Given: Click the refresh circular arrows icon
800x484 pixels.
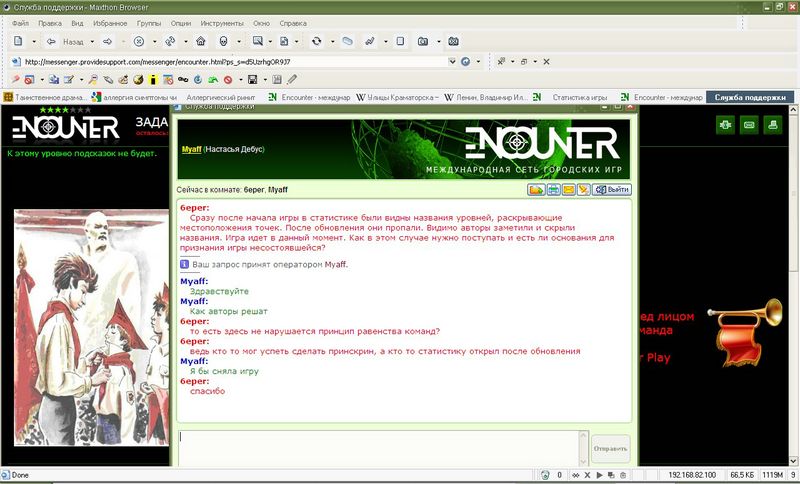Looking at the screenshot, I should click(316, 41).
